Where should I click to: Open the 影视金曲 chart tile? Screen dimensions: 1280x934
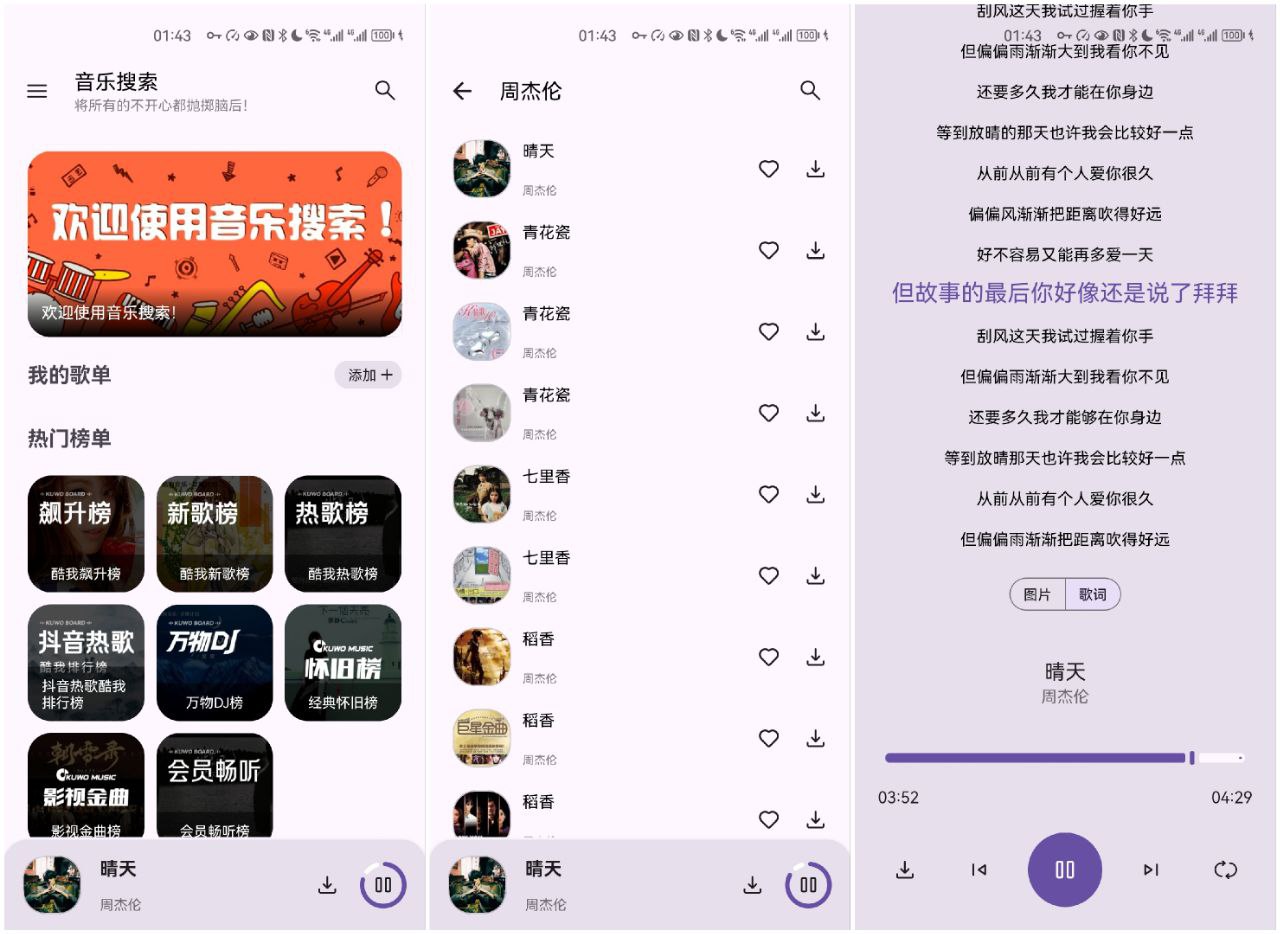point(86,787)
